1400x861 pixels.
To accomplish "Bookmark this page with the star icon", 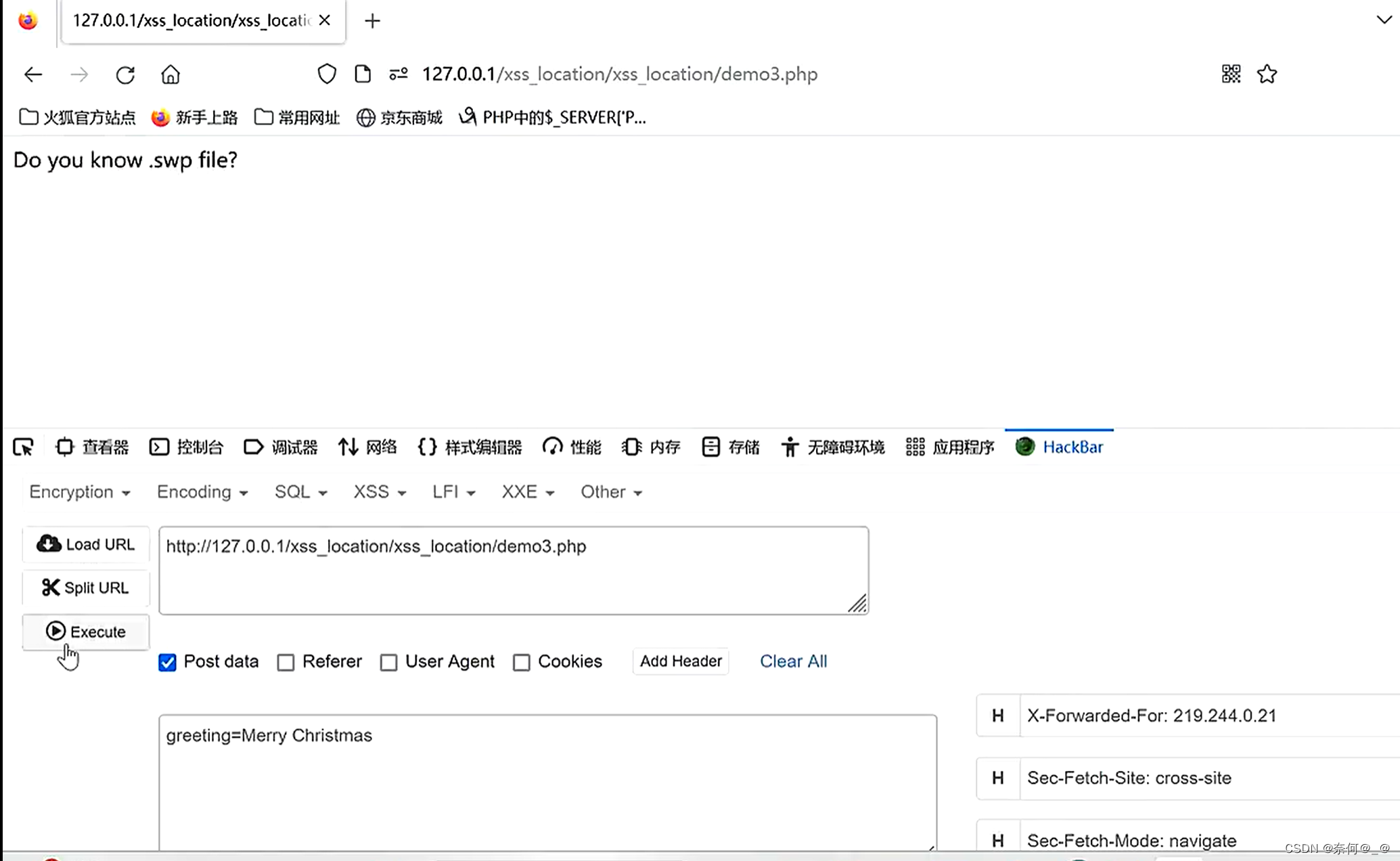I will click(x=1267, y=74).
